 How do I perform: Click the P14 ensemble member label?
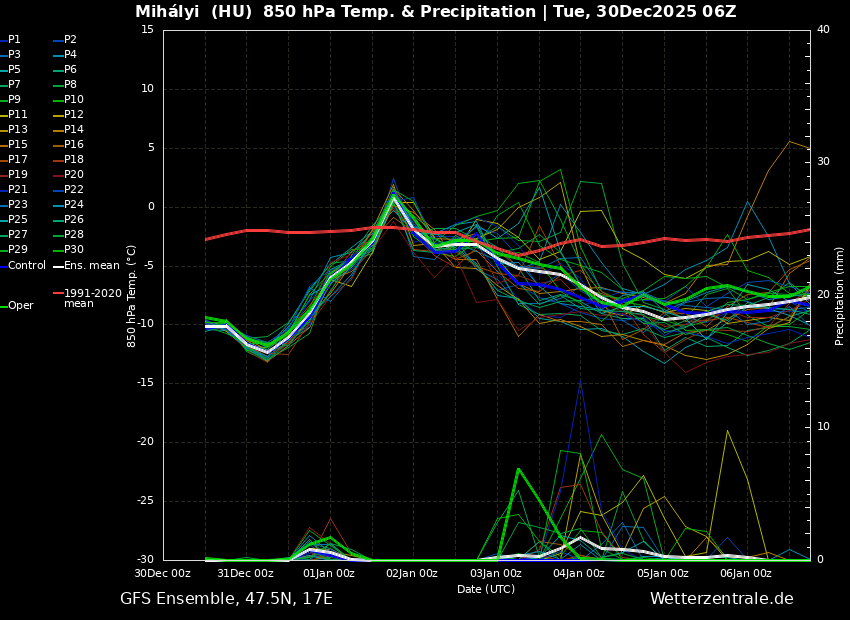[73, 130]
